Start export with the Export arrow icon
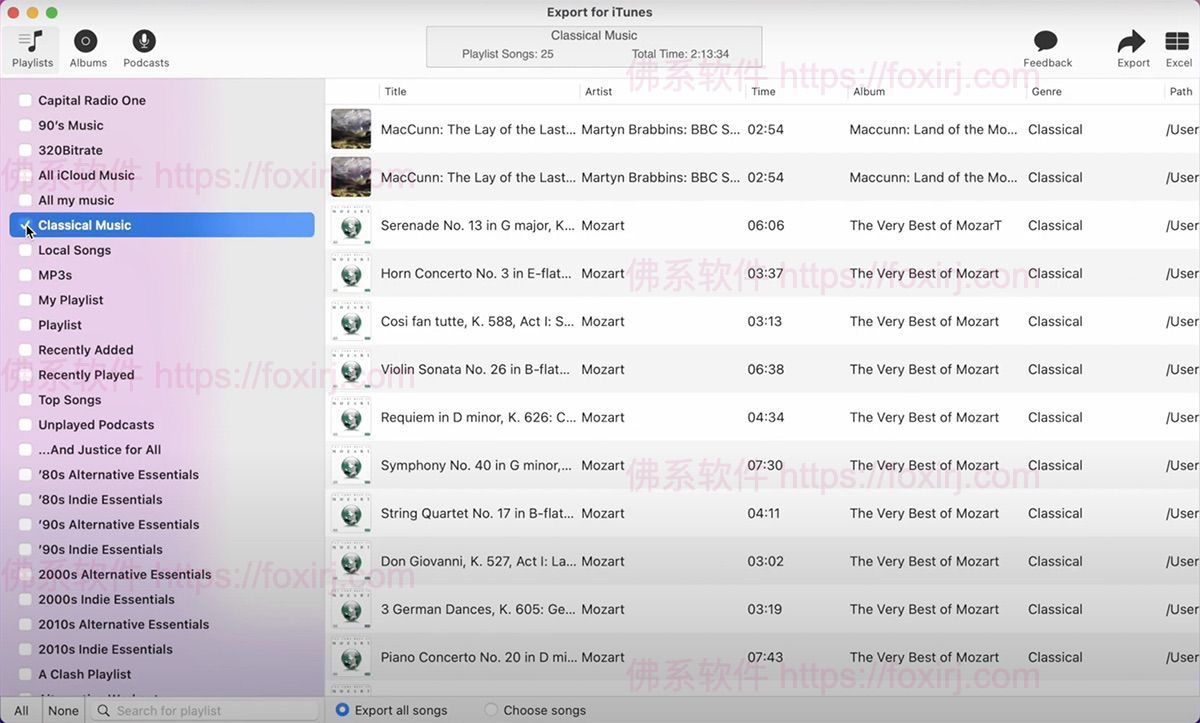The image size is (1200, 723). tap(1131, 43)
